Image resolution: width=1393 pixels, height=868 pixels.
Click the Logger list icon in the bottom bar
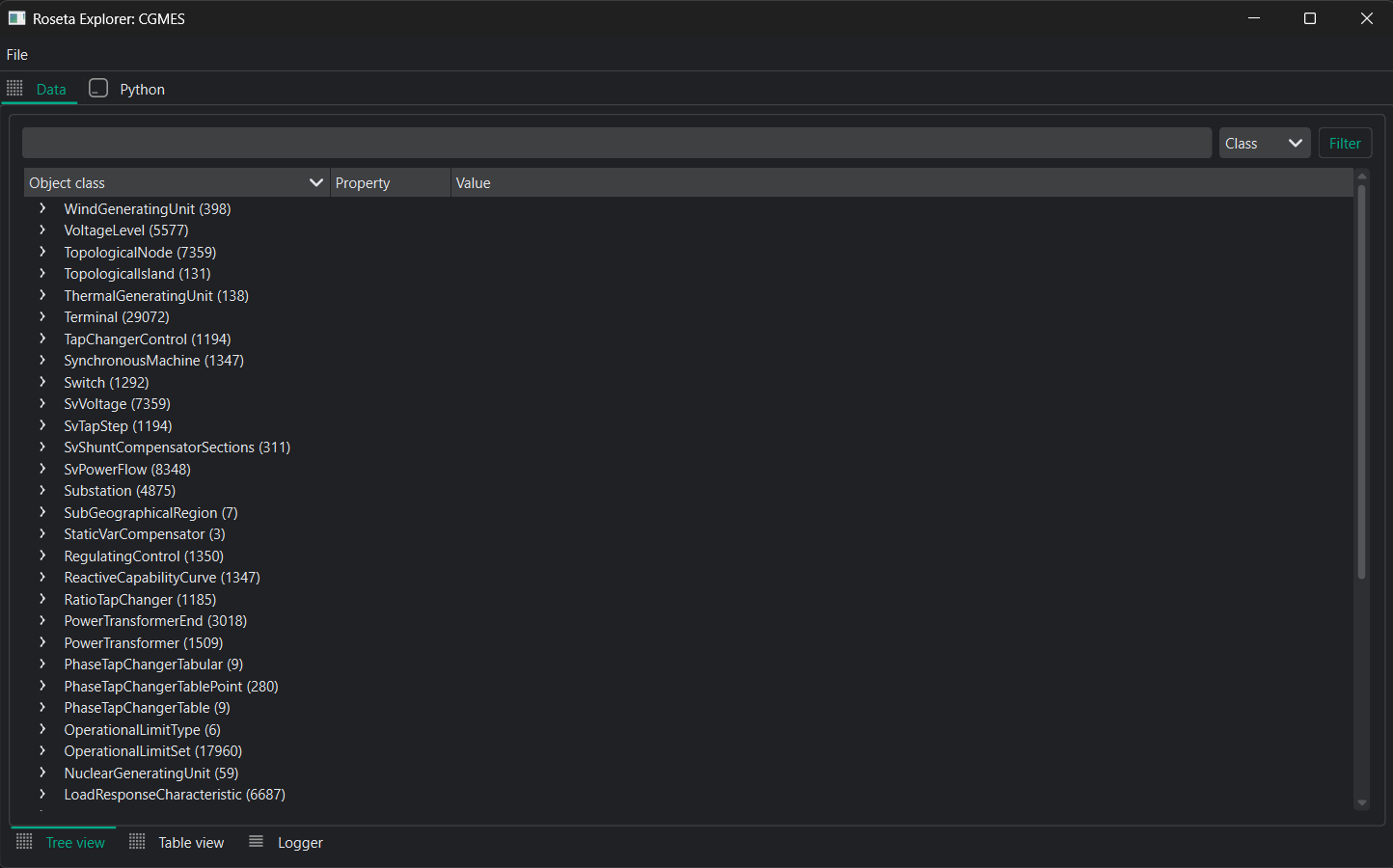pos(256,841)
